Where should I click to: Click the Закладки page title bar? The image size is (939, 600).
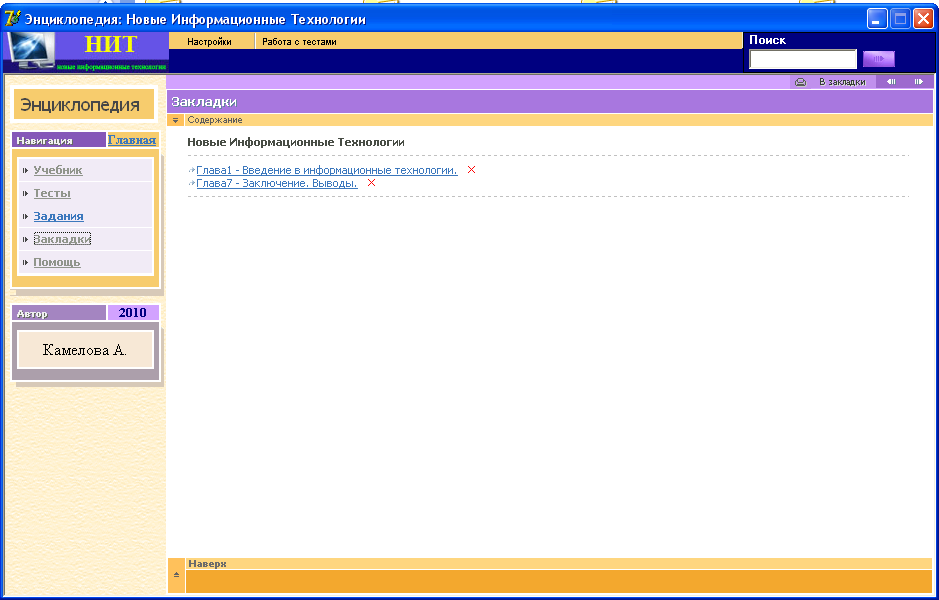(x=550, y=102)
